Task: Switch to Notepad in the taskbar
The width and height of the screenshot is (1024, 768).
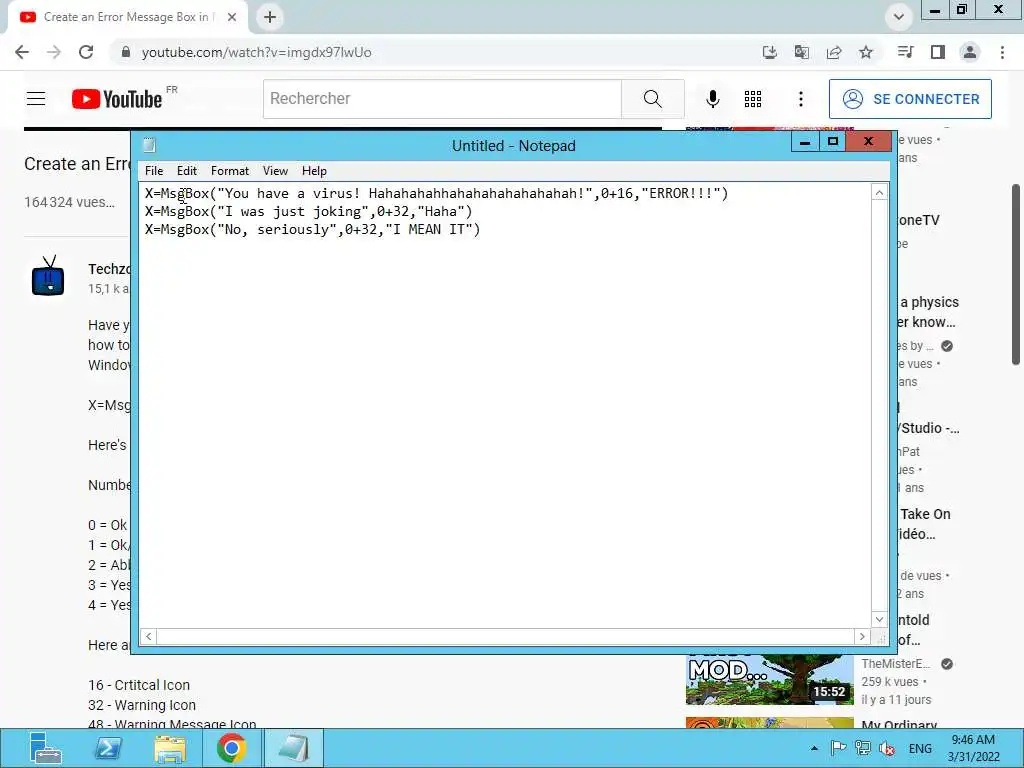Action: coord(293,748)
